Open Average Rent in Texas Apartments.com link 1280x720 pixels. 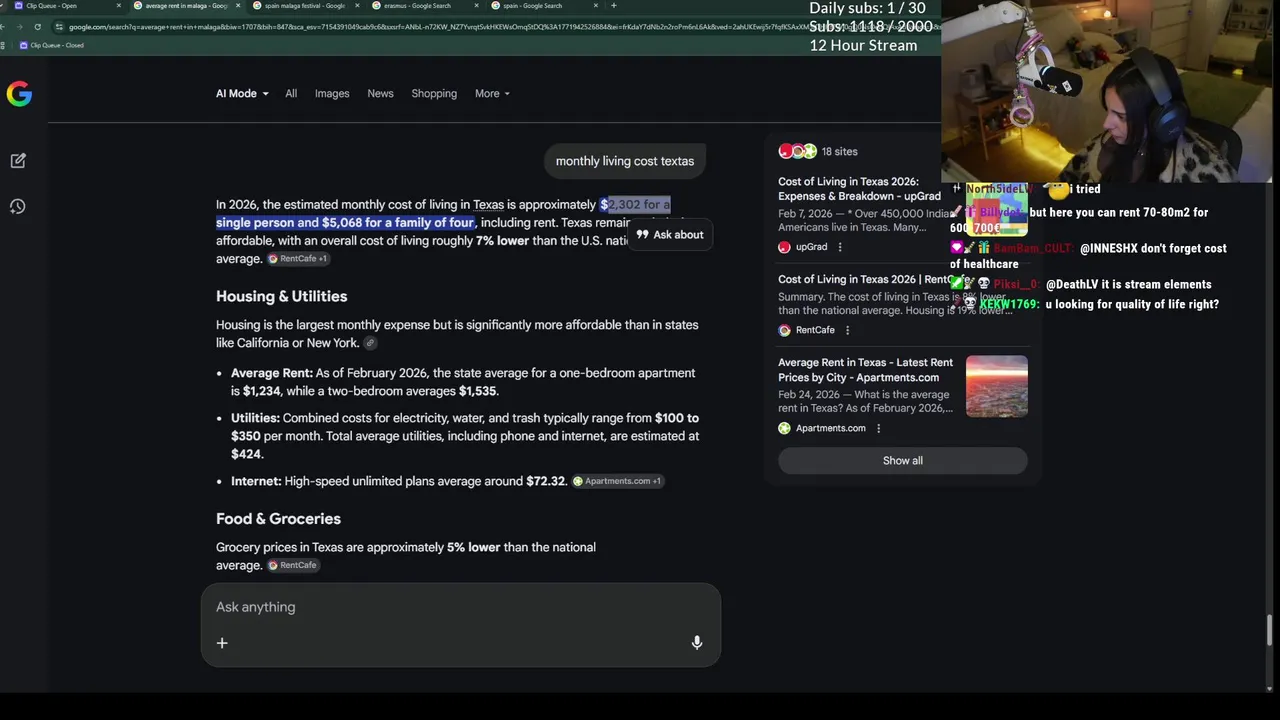tap(865, 370)
